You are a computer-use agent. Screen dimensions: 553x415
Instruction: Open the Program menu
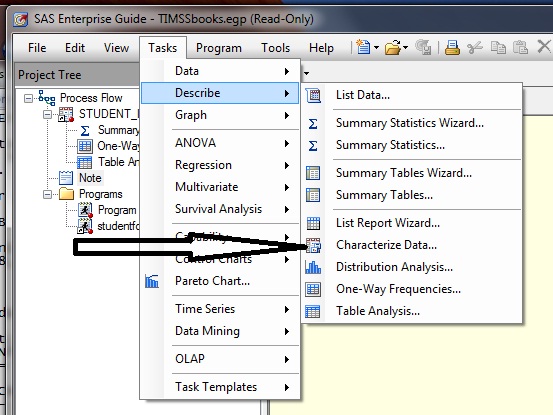click(x=219, y=48)
